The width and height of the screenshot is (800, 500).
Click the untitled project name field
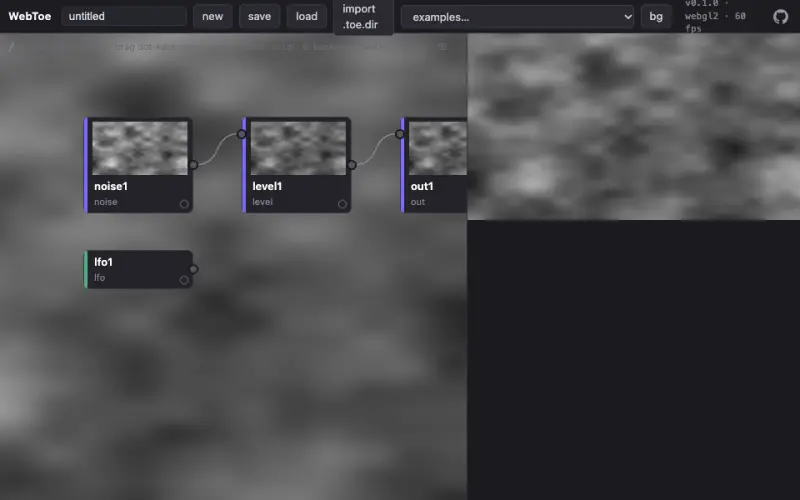pyautogui.click(x=124, y=16)
